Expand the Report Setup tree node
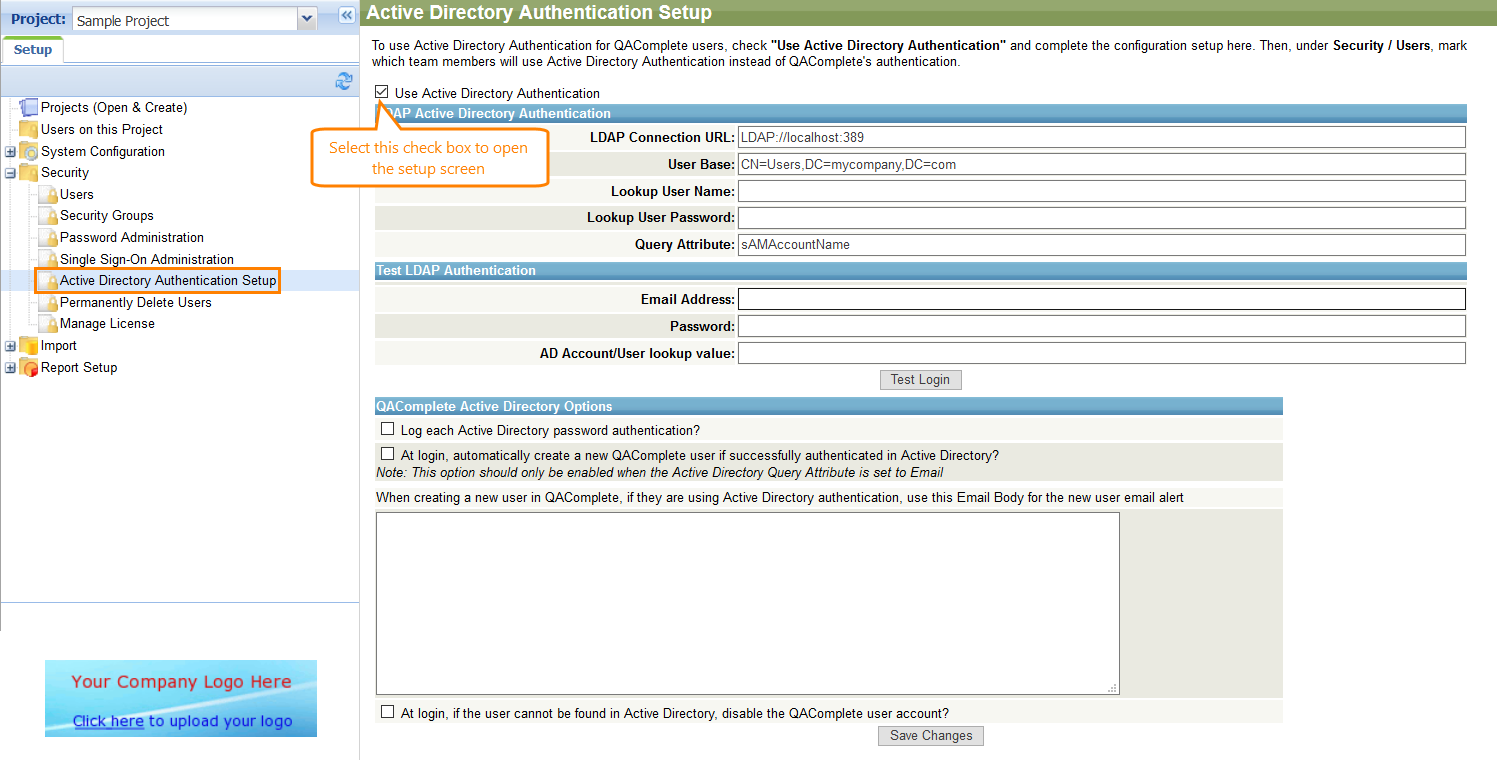The image size is (1497, 760). click(10, 368)
